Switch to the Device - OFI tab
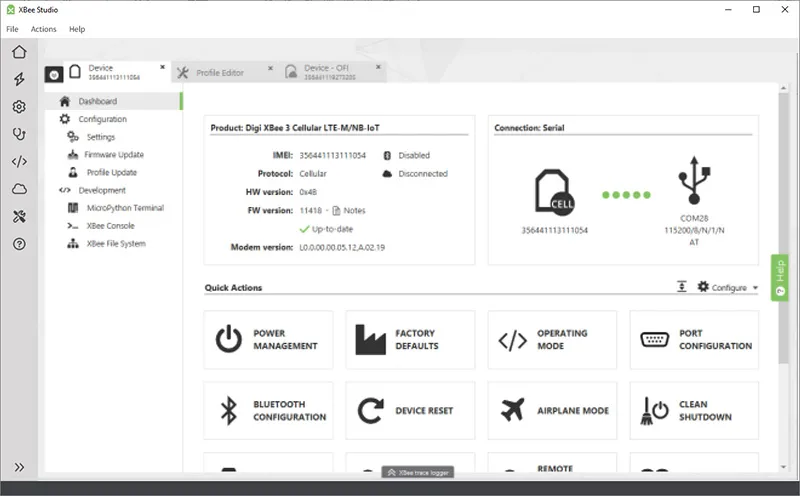The width and height of the screenshot is (800, 496). click(x=333, y=72)
